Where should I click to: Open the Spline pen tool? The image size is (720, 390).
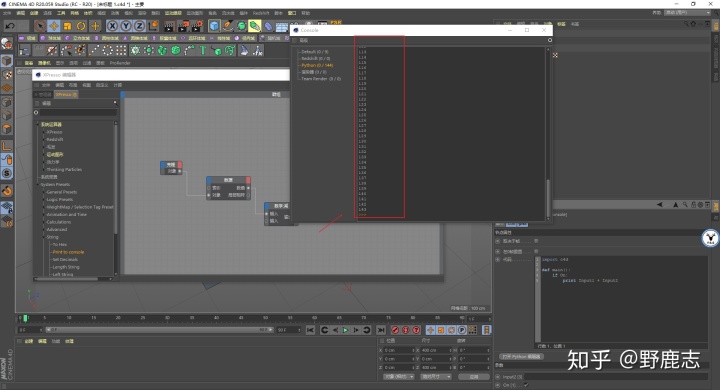pos(228,26)
